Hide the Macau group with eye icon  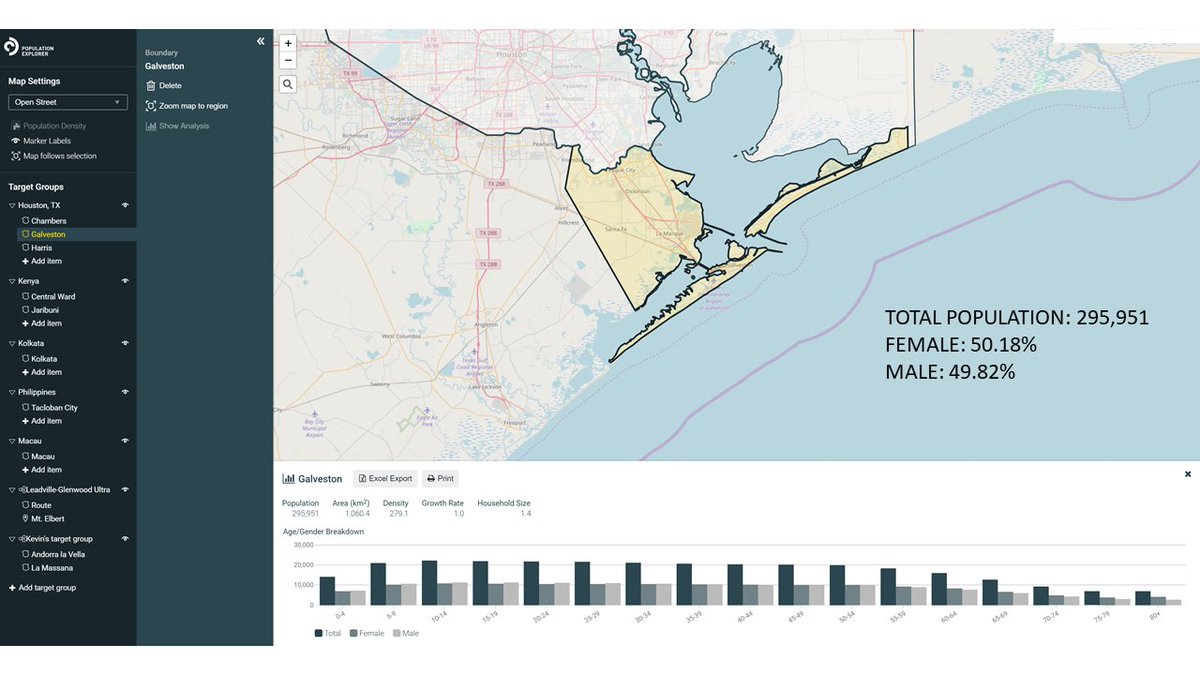(126, 440)
